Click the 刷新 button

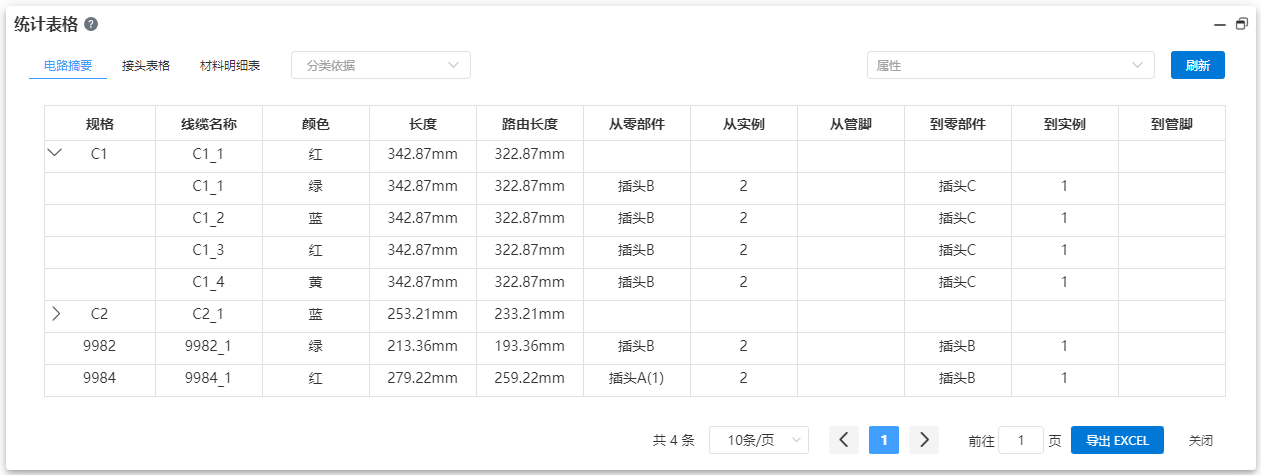(1197, 65)
